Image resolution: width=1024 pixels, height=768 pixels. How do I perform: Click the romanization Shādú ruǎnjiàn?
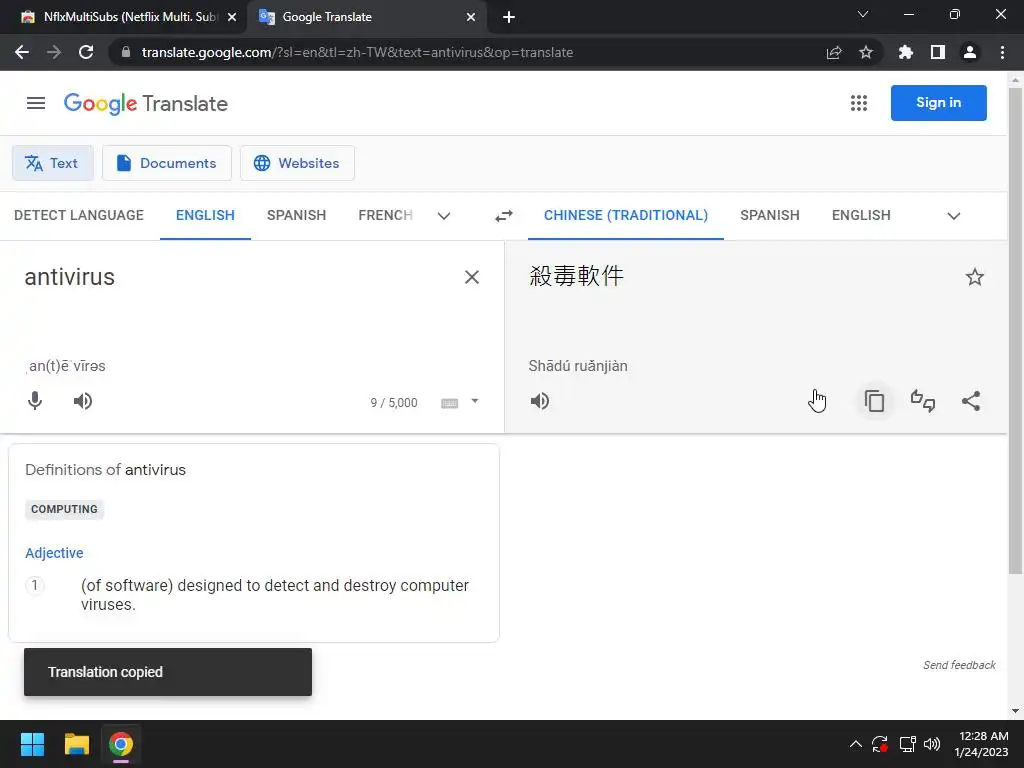(577, 366)
